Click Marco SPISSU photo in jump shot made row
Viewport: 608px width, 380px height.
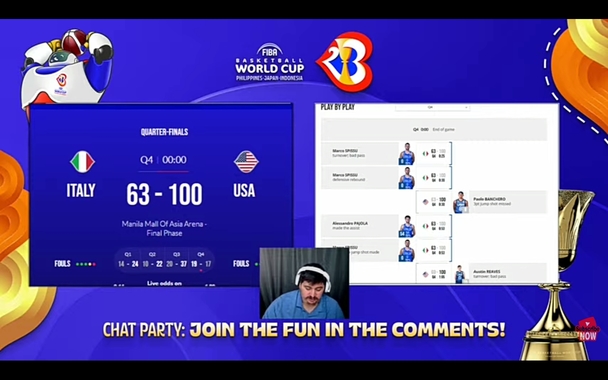(406, 250)
